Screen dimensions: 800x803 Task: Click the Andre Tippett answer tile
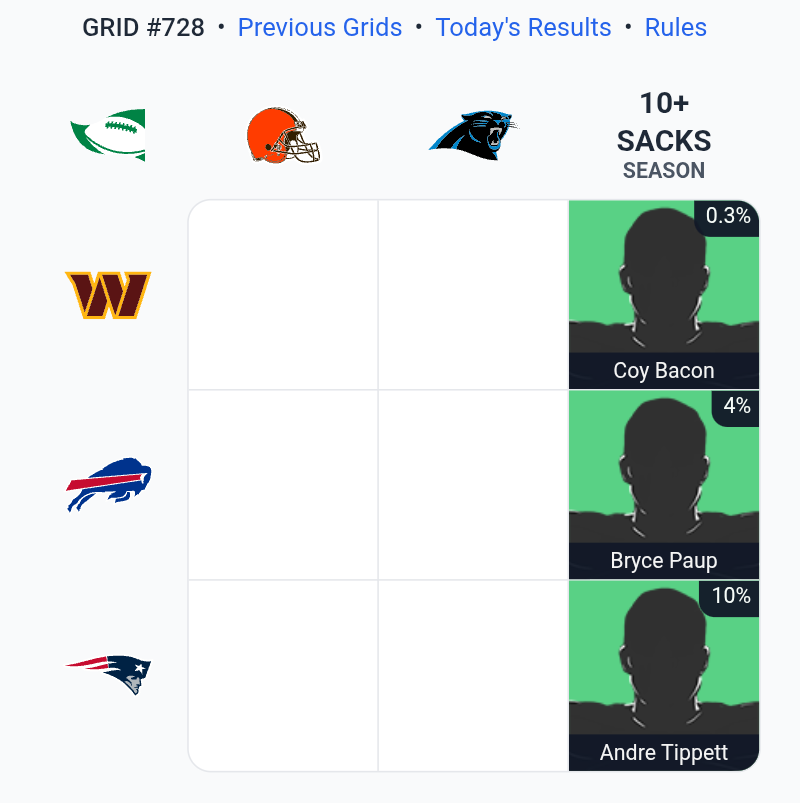[664, 675]
